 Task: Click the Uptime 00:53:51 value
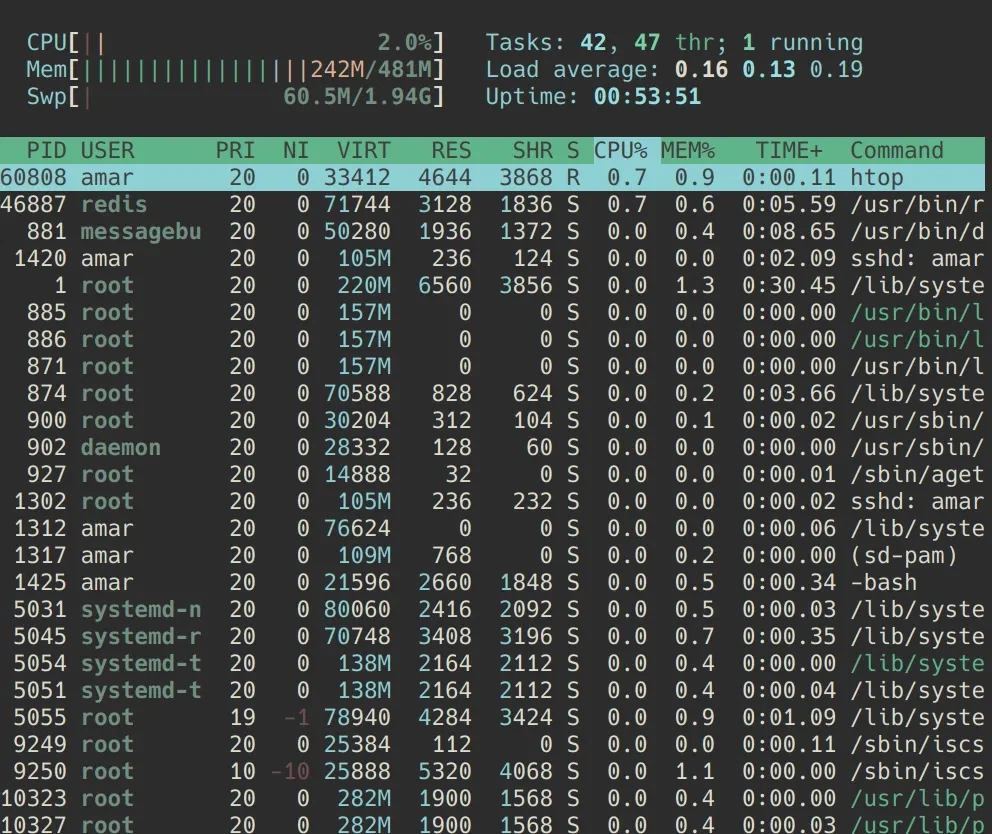tap(647, 97)
